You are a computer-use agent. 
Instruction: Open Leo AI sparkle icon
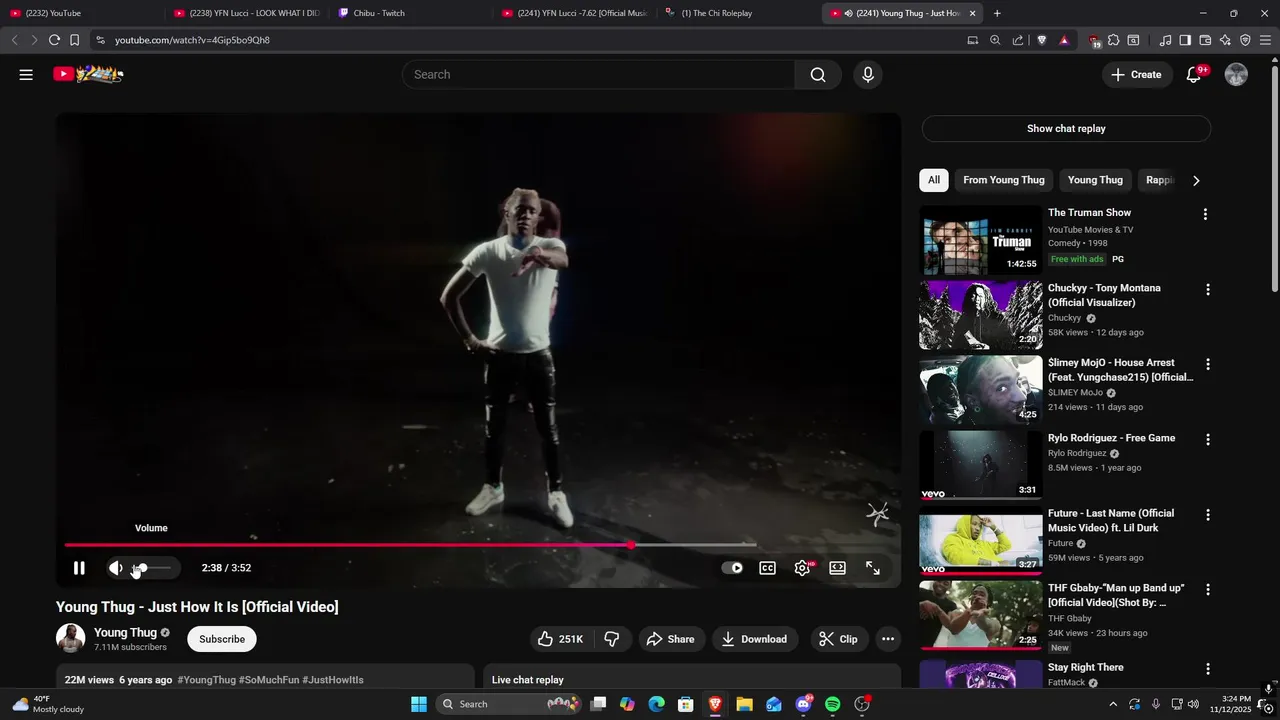coord(1225,40)
